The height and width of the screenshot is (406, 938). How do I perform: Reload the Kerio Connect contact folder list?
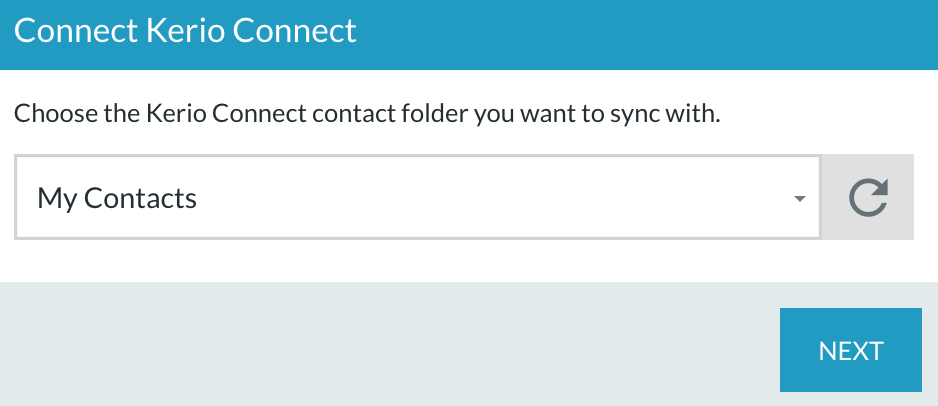tap(868, 197)
